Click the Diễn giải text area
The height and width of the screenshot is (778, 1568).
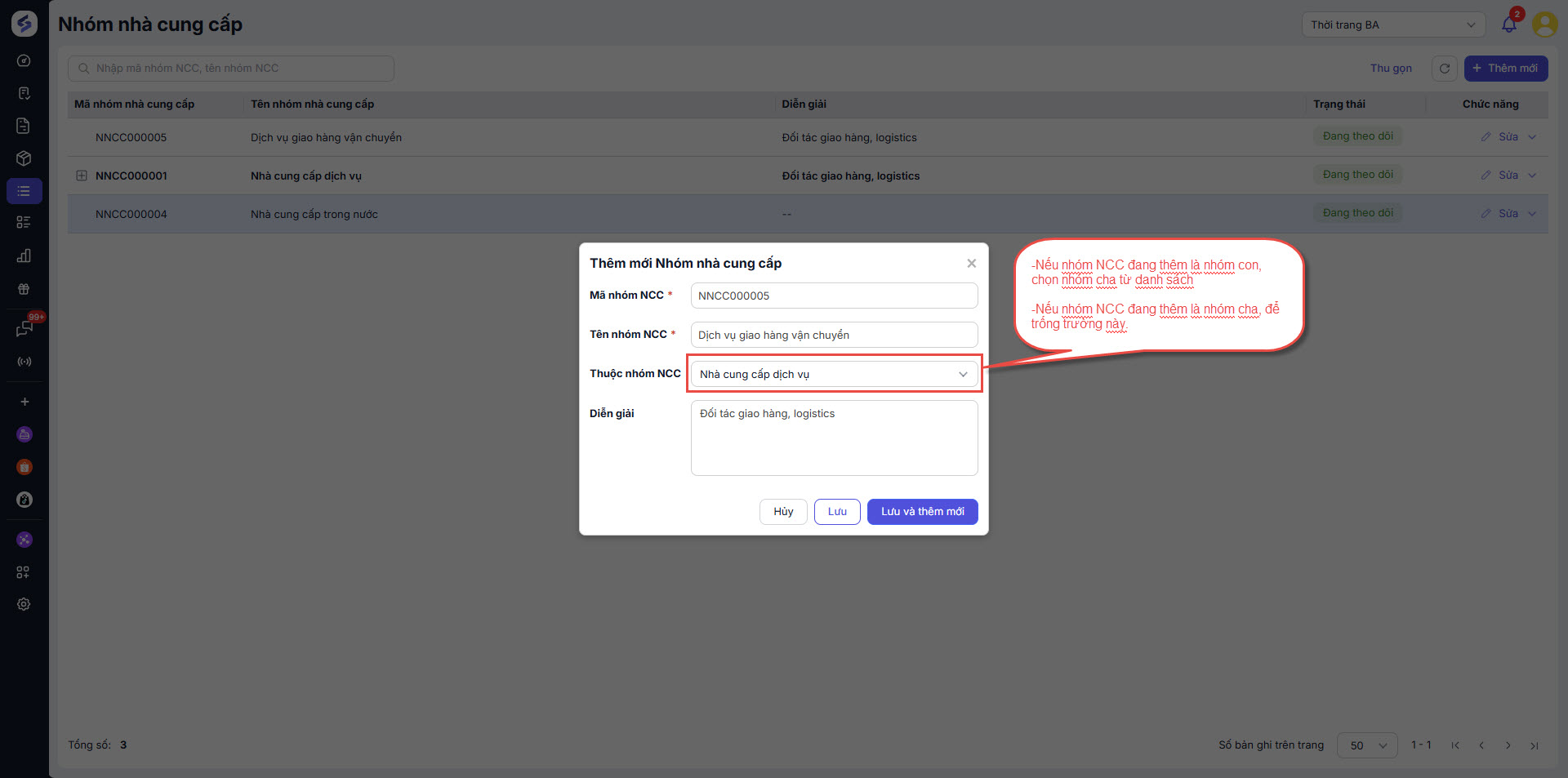(834, 438)
